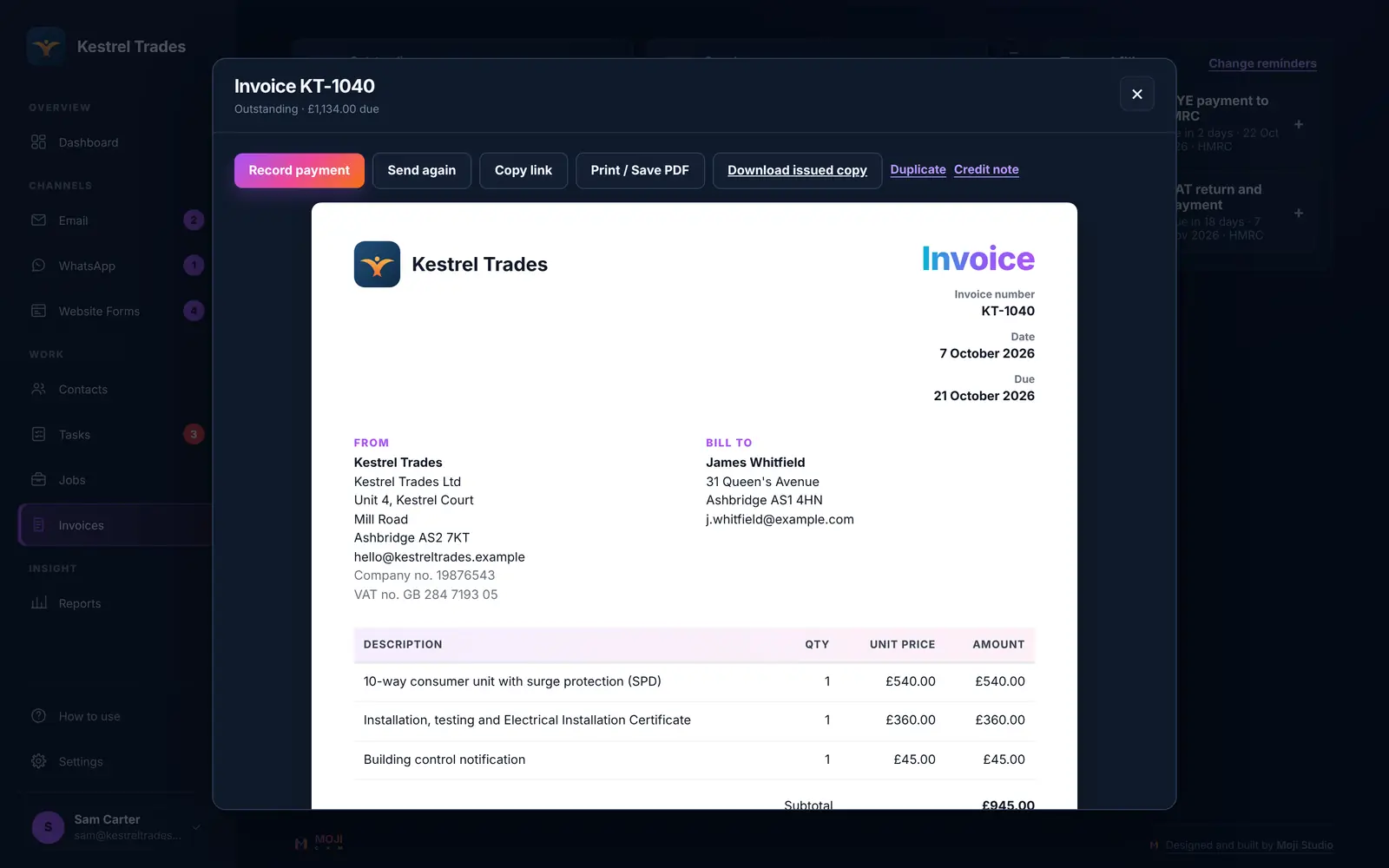Image resolution: width=1389 pixels, height=868 pixels.
Task: Click due date 21 October 2026
Action: pyautogui.click(x=984, y=396)
